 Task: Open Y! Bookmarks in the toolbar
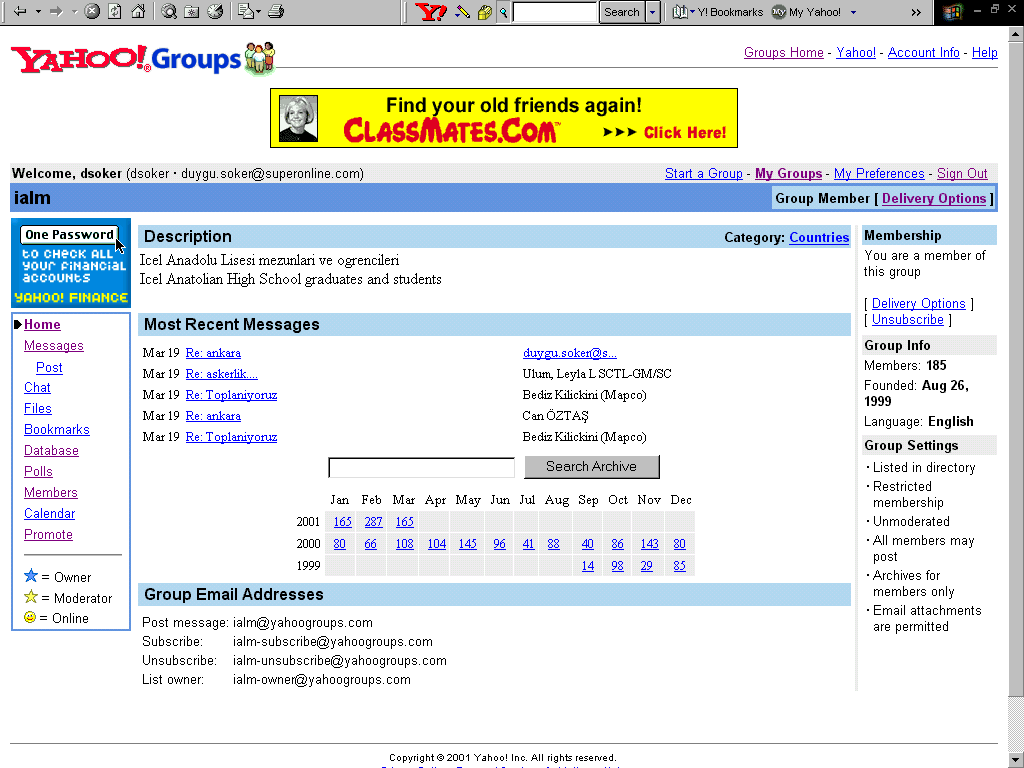click(718, 12)
